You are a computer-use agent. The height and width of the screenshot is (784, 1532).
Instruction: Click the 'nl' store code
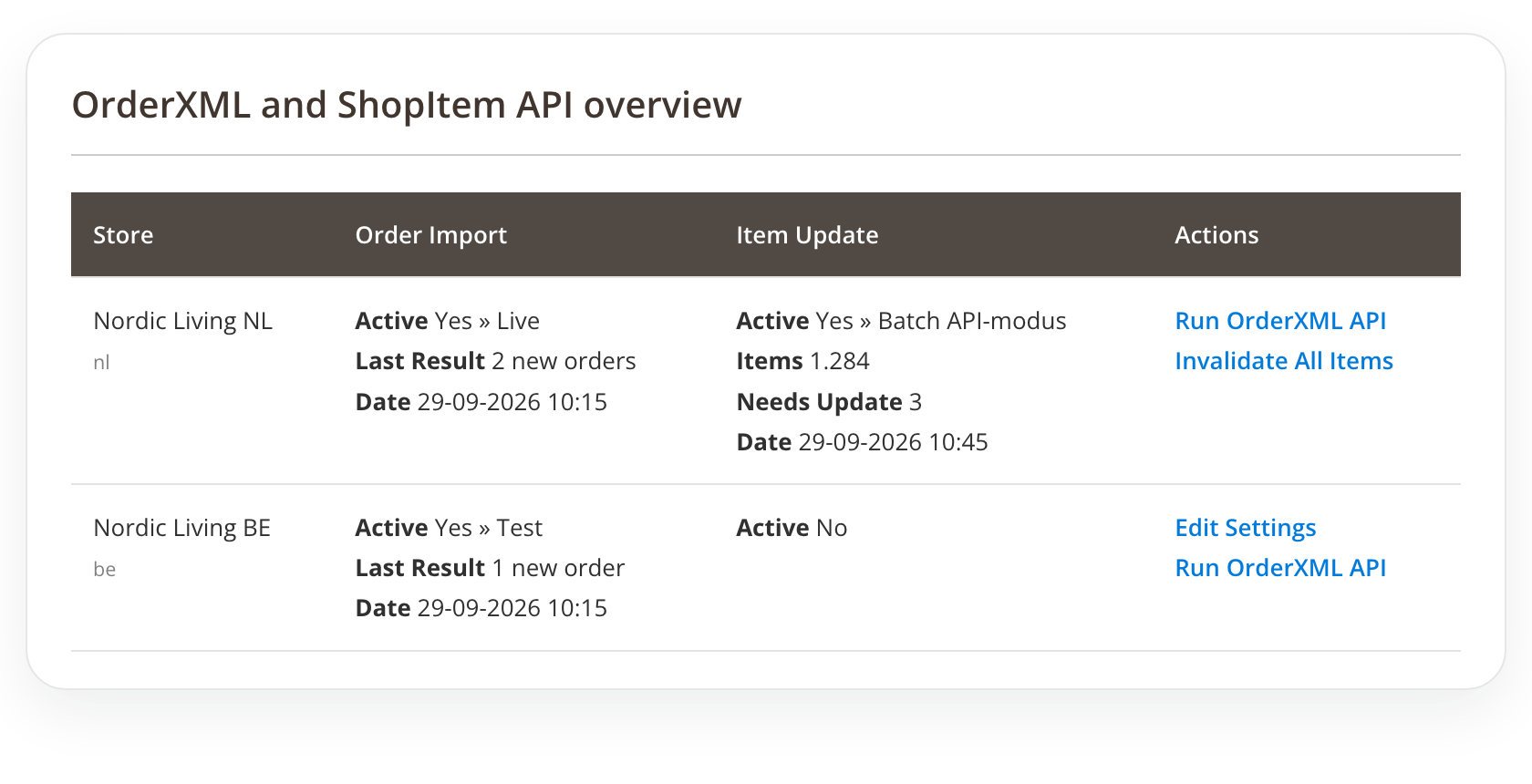pyautogui.click(x=101, y=363)
